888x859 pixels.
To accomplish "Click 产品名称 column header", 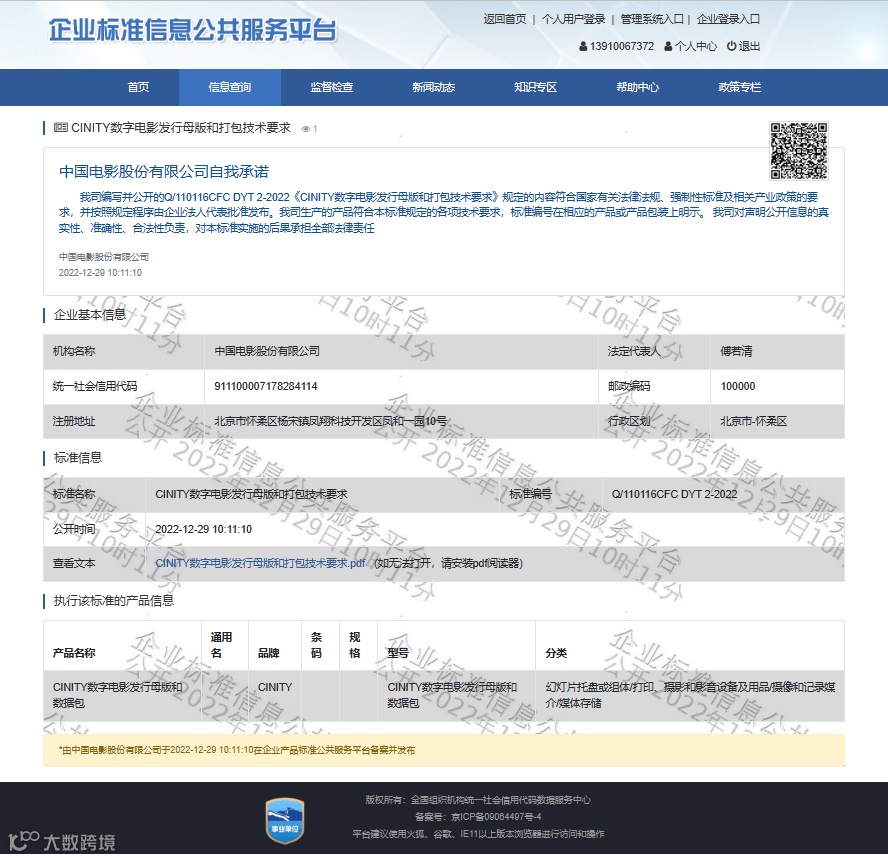I will [74, 653].
